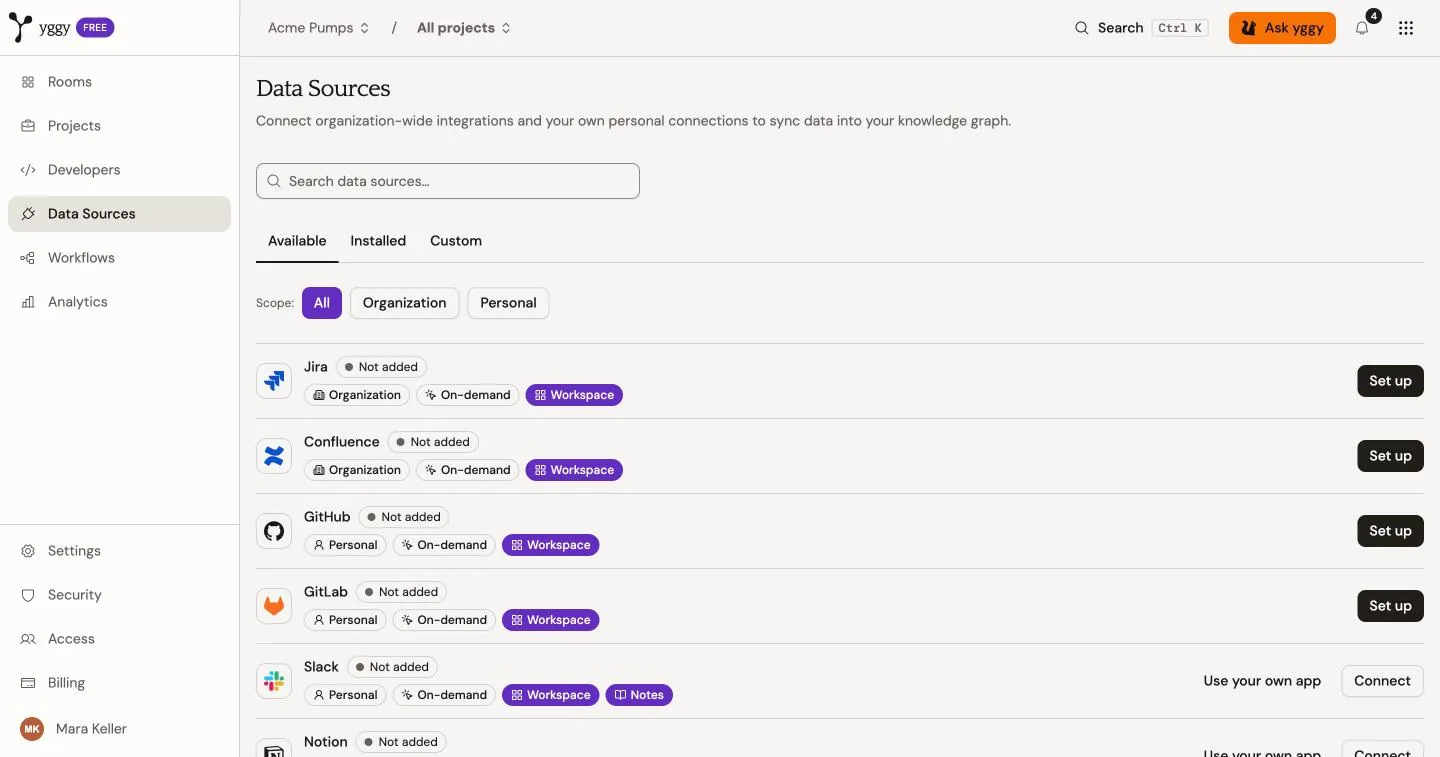Open Workflows in the sidebar

119,258
